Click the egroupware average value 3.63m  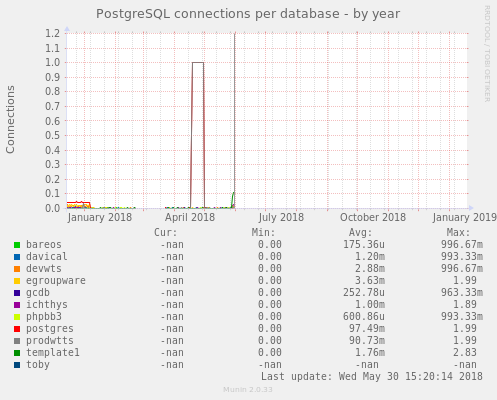[370, 281]
